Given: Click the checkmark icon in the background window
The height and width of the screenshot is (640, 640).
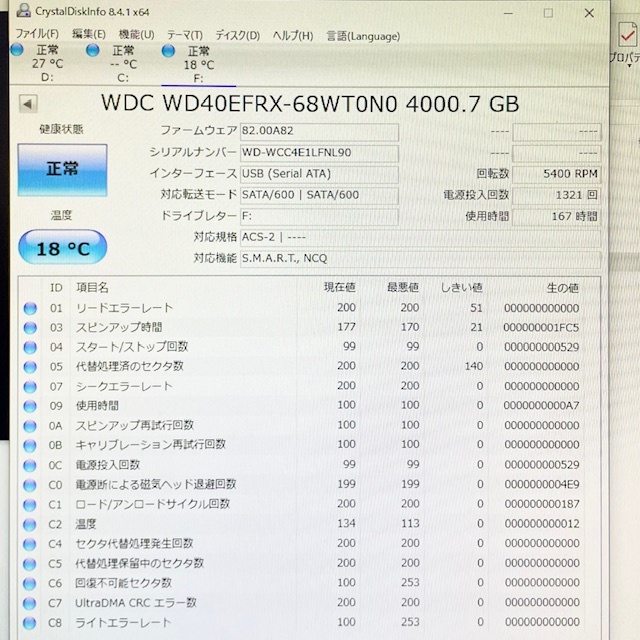Looking at the screenshot, I should [627, 35].
